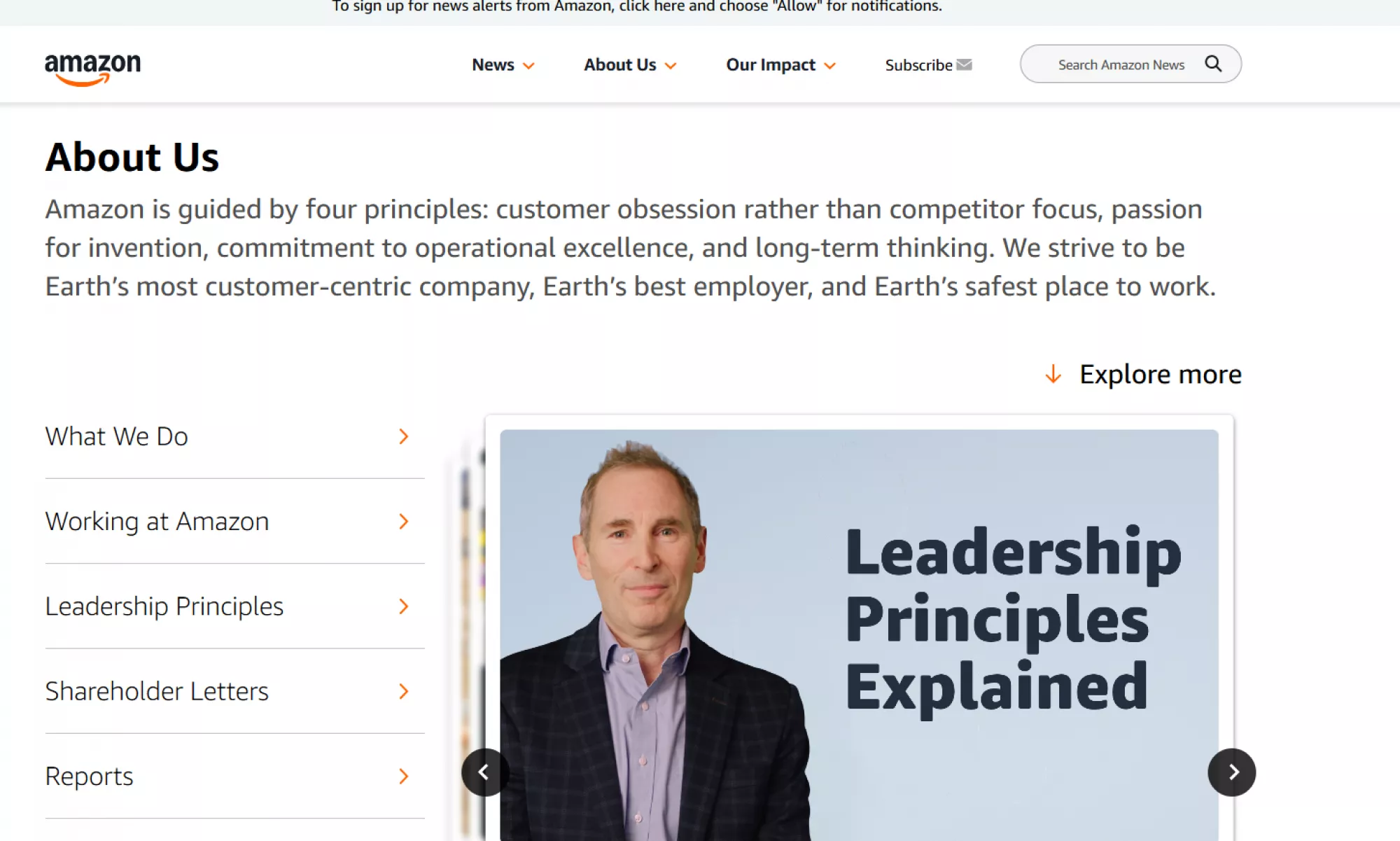Advance to the next carousel slide
This screenshot has width=1400, height=841.
1231,772
